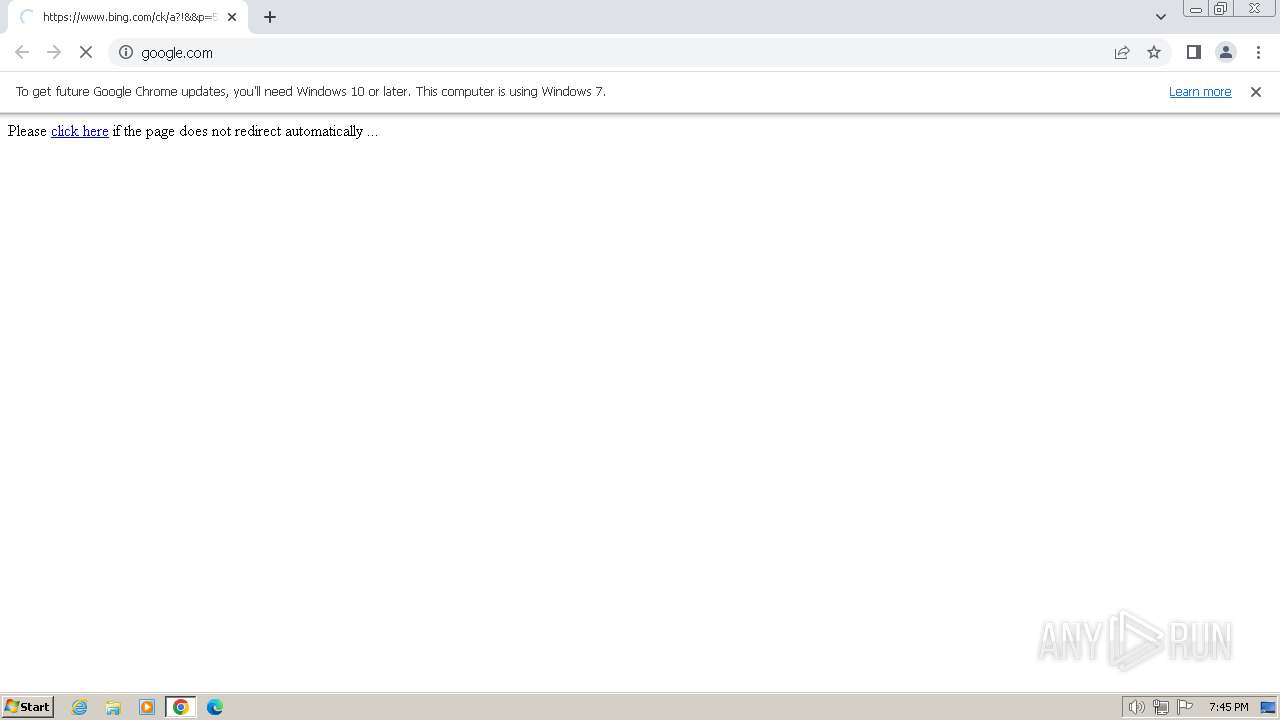Image resolution: width=1280 pixels, height=720 pixels.
Task: Click the browser back arrow
Action: [x=22, y=52]
